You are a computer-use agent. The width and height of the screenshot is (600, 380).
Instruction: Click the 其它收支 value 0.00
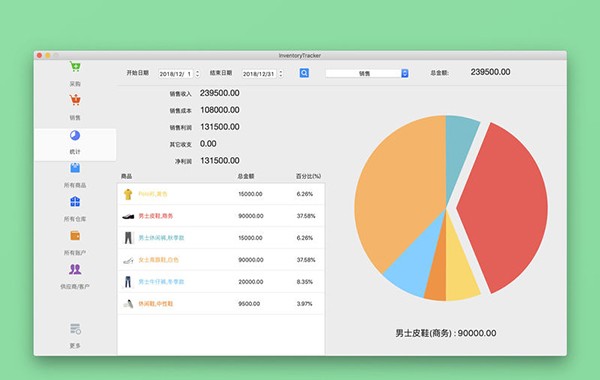(x=208, y=144)
